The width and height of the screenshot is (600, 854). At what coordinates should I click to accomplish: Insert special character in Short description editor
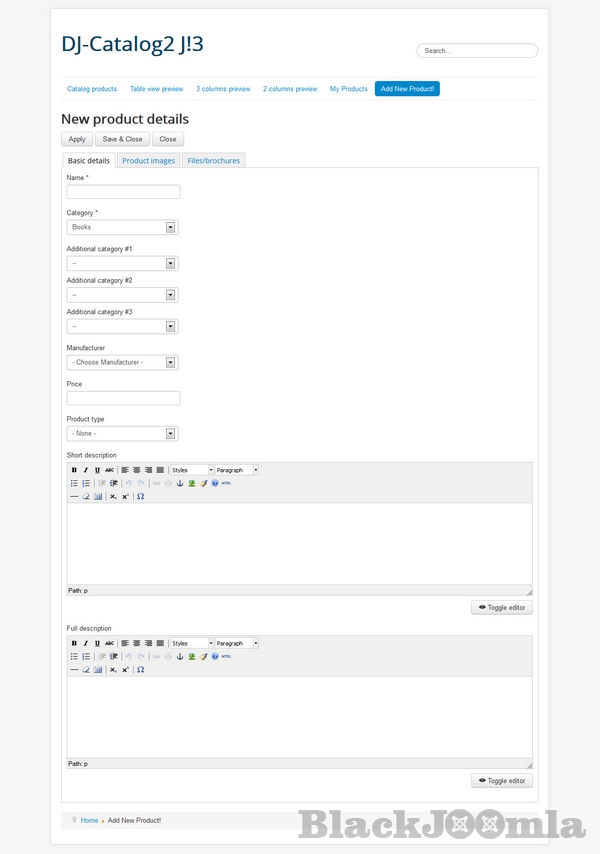coord(141,496)
